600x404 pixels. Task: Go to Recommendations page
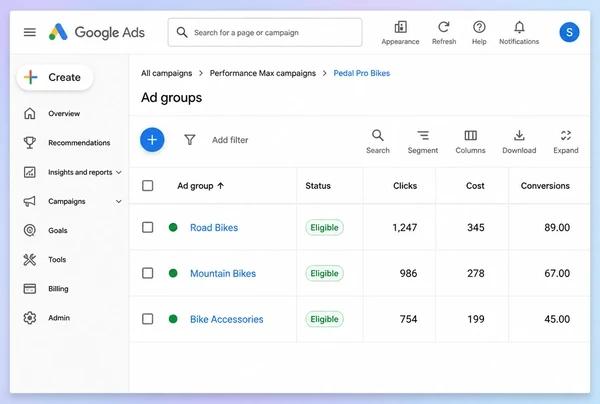79,143
